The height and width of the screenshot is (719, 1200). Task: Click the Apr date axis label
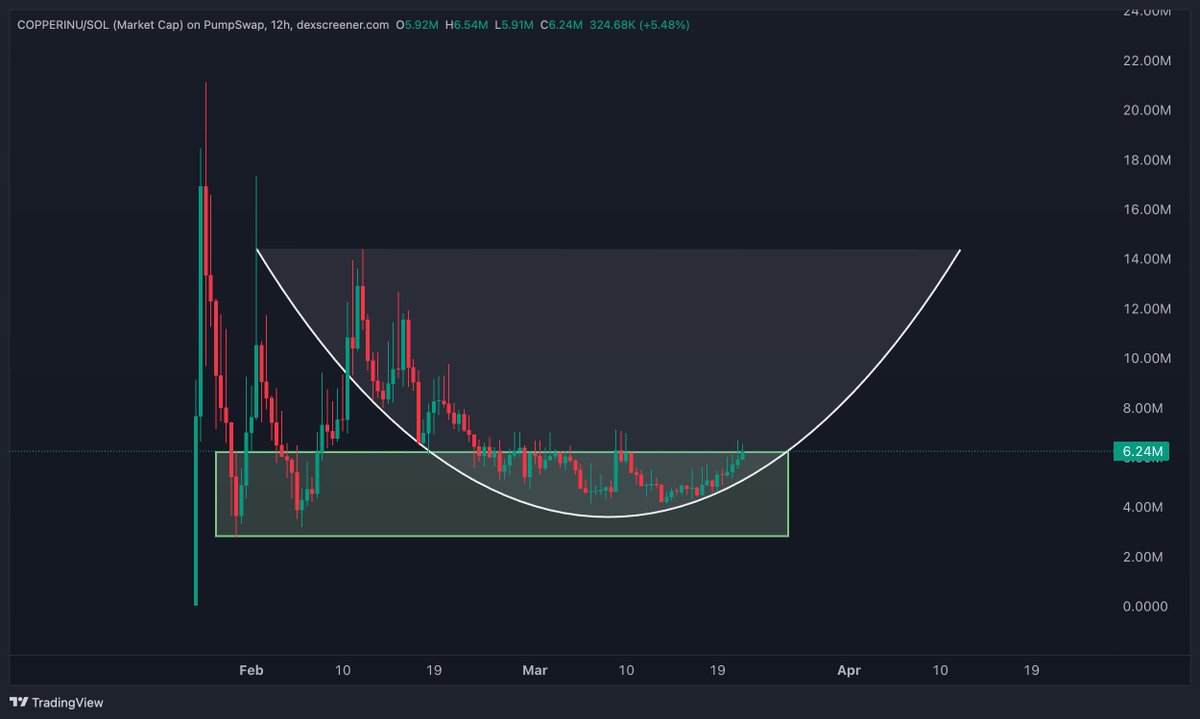pyautogui.click(x=849, y=670)
